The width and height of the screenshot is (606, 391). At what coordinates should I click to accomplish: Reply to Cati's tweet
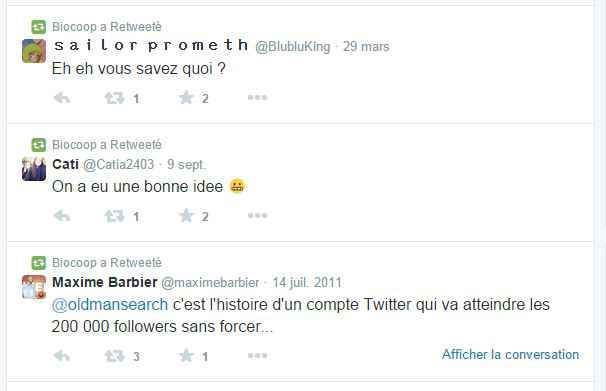coord(62,216)
